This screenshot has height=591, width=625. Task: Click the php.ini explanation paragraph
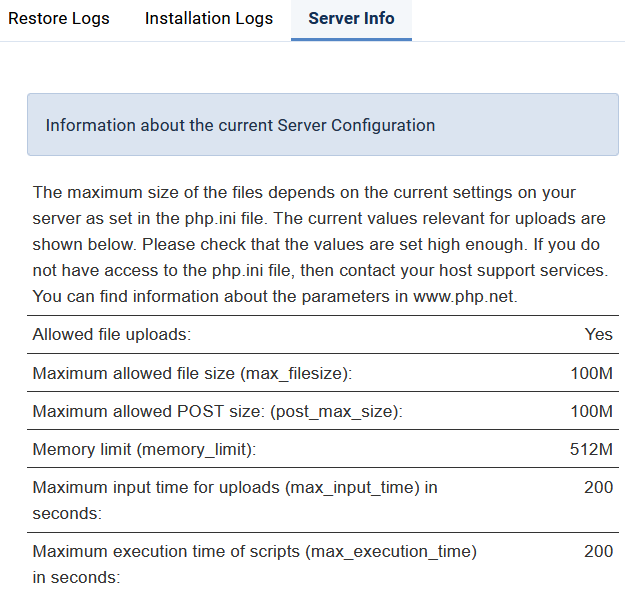321,244
